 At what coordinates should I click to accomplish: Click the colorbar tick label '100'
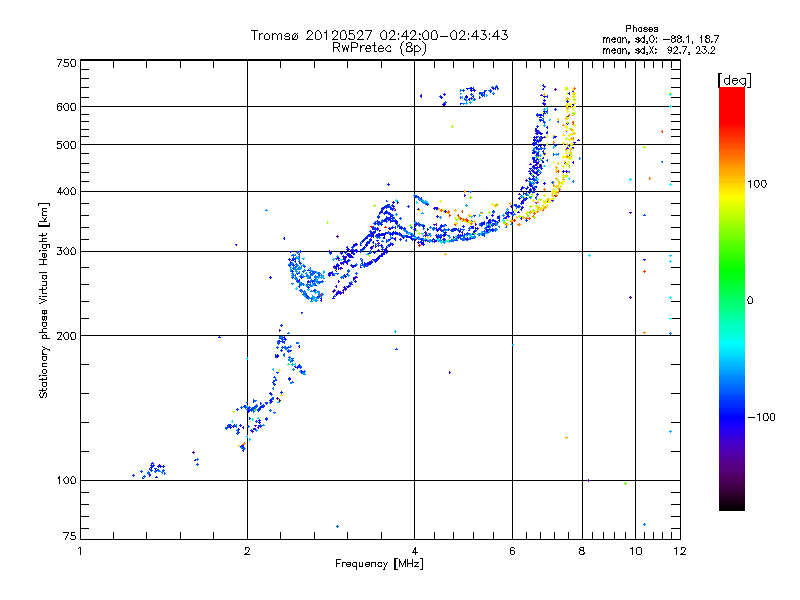[x=757, y=184]
